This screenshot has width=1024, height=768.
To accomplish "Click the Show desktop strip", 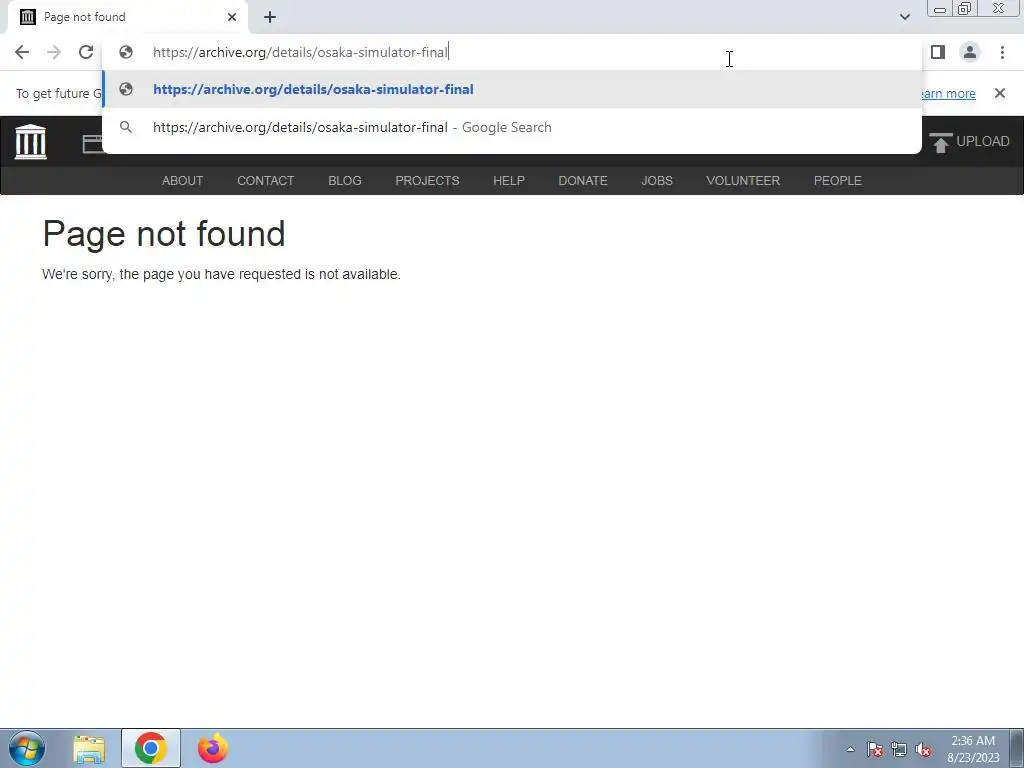I will coord(1017,748).
